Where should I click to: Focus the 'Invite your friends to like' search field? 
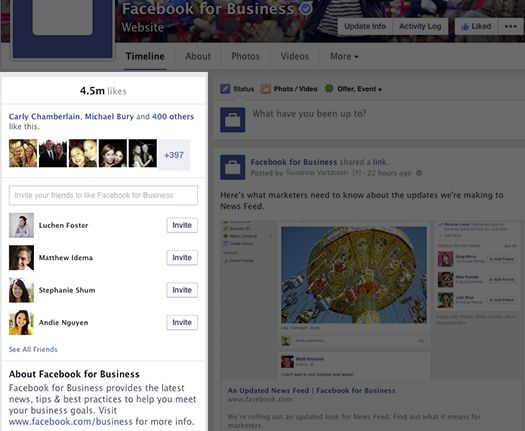click(x=103, y=195)
